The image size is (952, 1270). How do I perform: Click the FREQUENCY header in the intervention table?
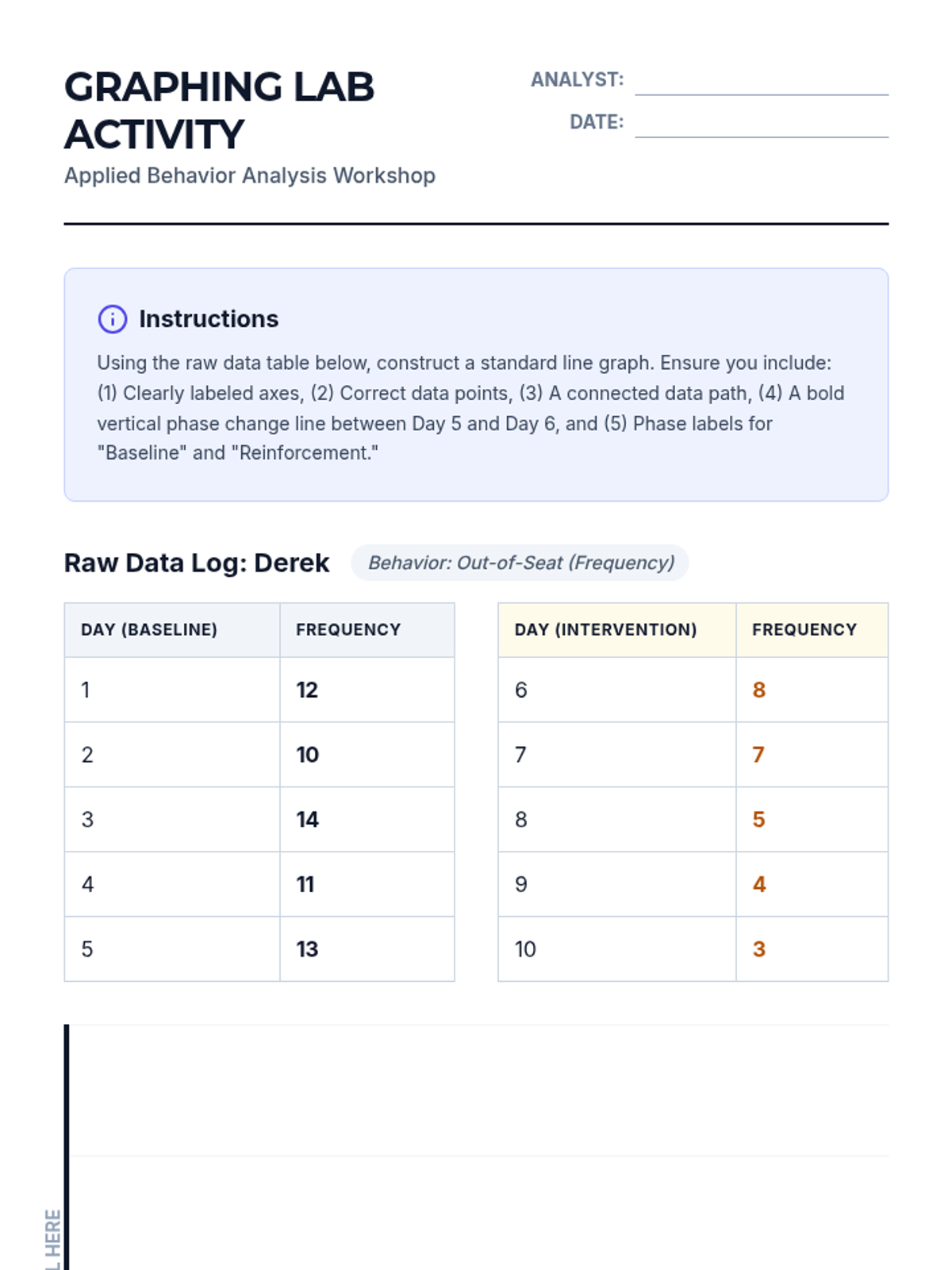pyautogui.click(x=804, y=629)
